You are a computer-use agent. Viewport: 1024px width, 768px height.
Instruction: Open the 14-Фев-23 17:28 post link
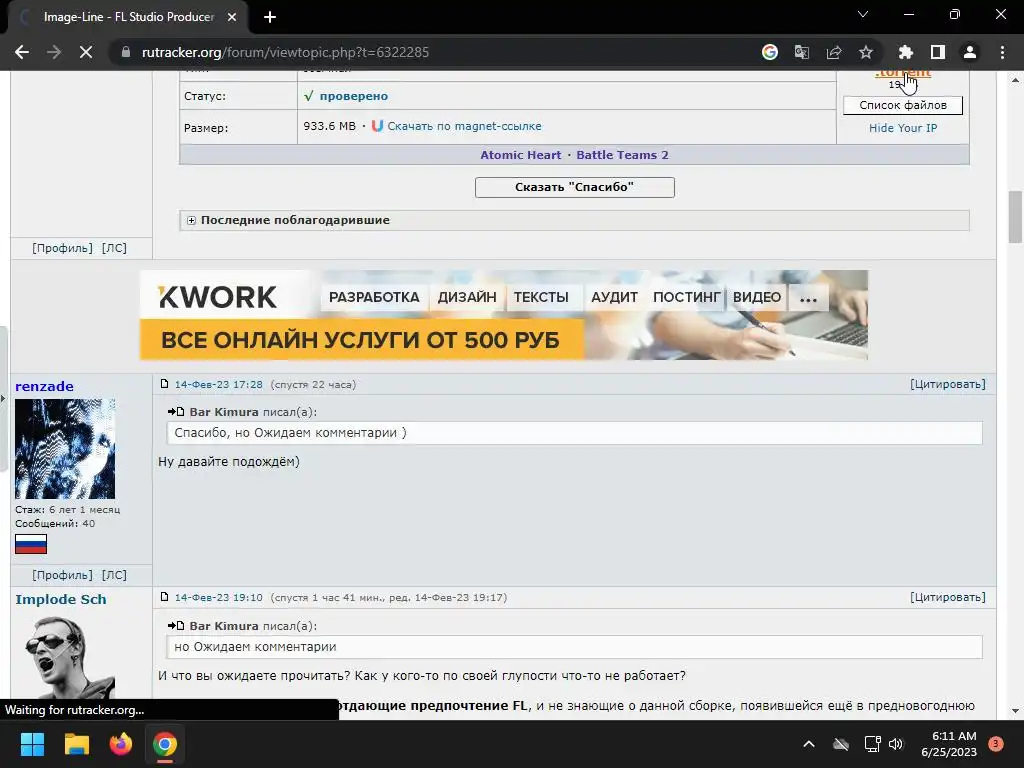[x=218, y=384]
